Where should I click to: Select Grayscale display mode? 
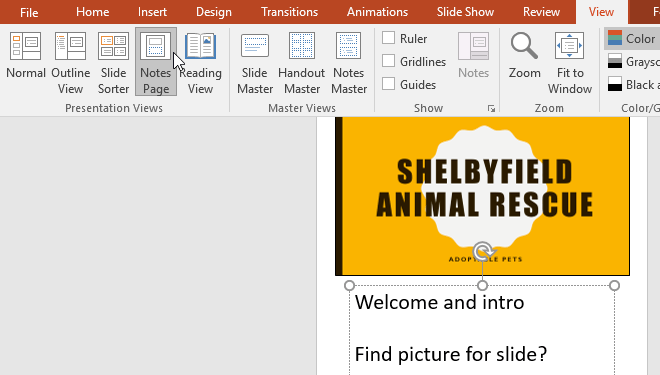tap(633, 61)
